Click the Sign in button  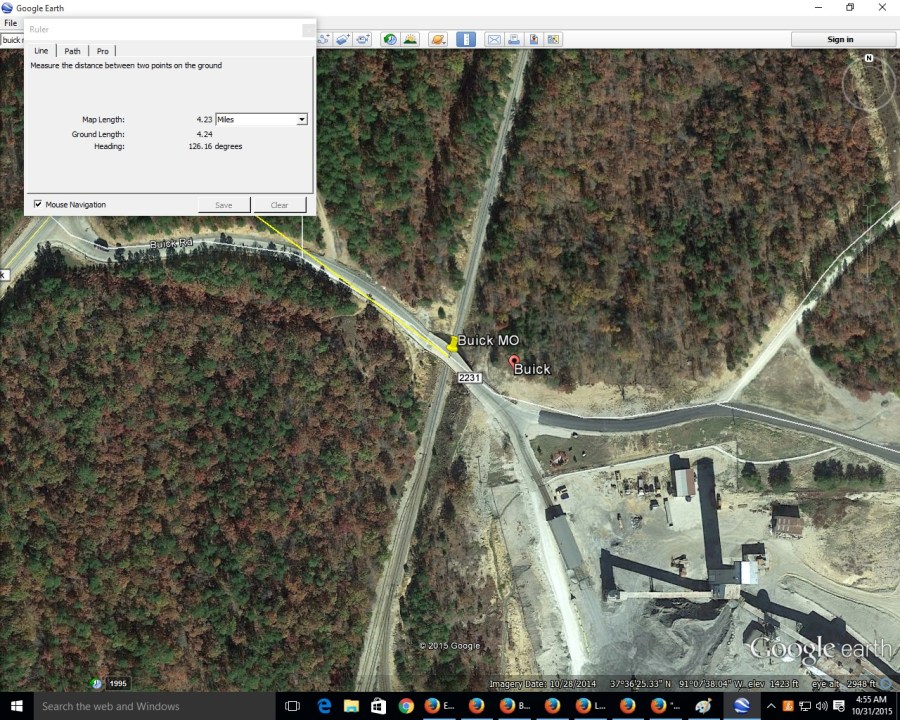[x=840, y=39]
